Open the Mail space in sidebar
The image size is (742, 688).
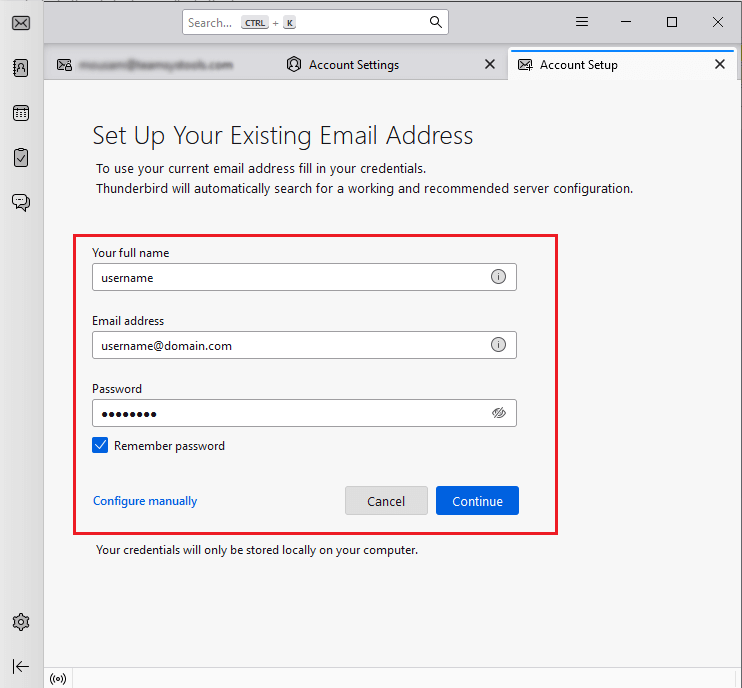(21, 23)
